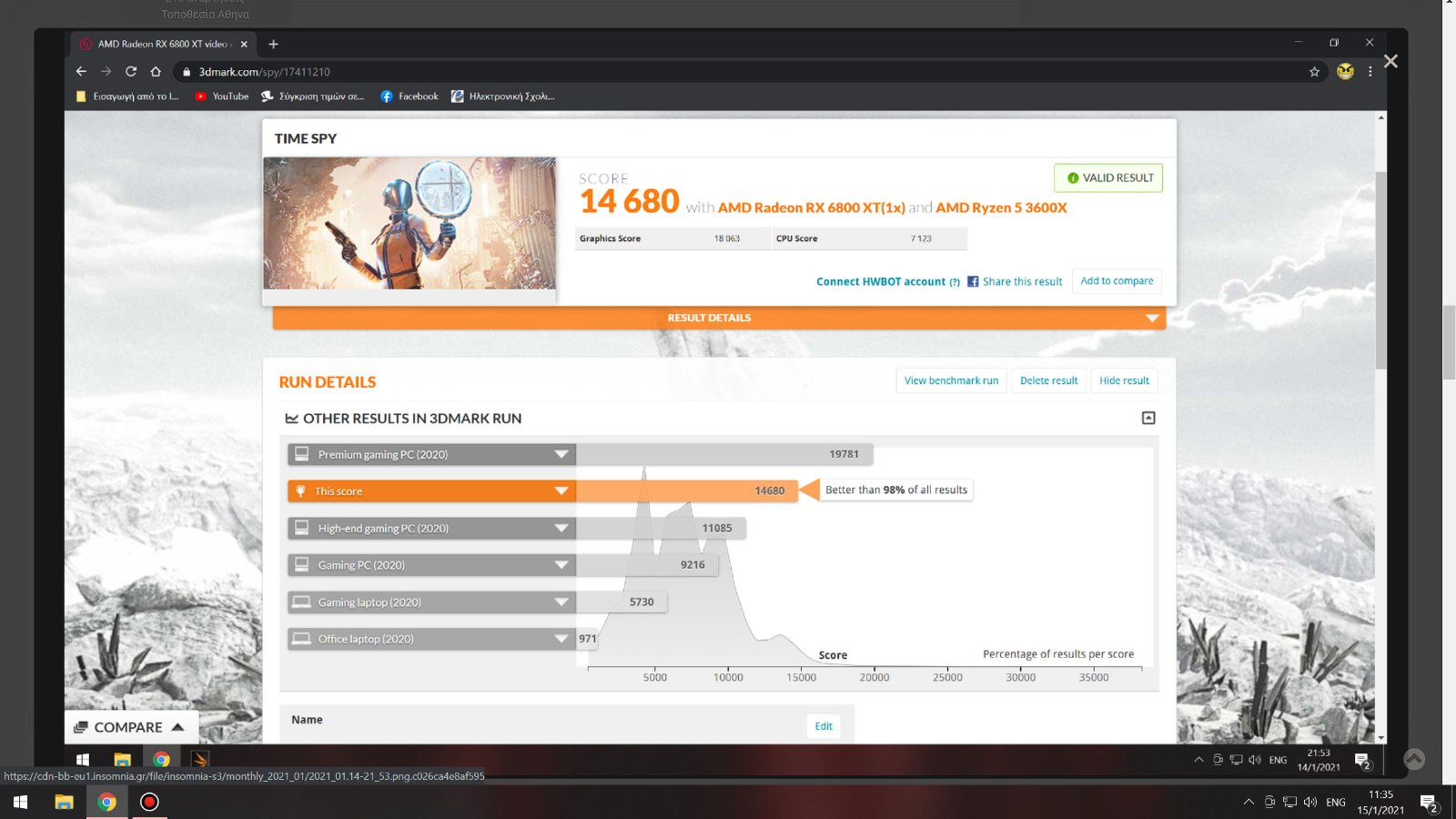Image resolution: width=1456 pixels, height=819 pixels.
Task: Open the volume control in system tray
Action: 1310,802
